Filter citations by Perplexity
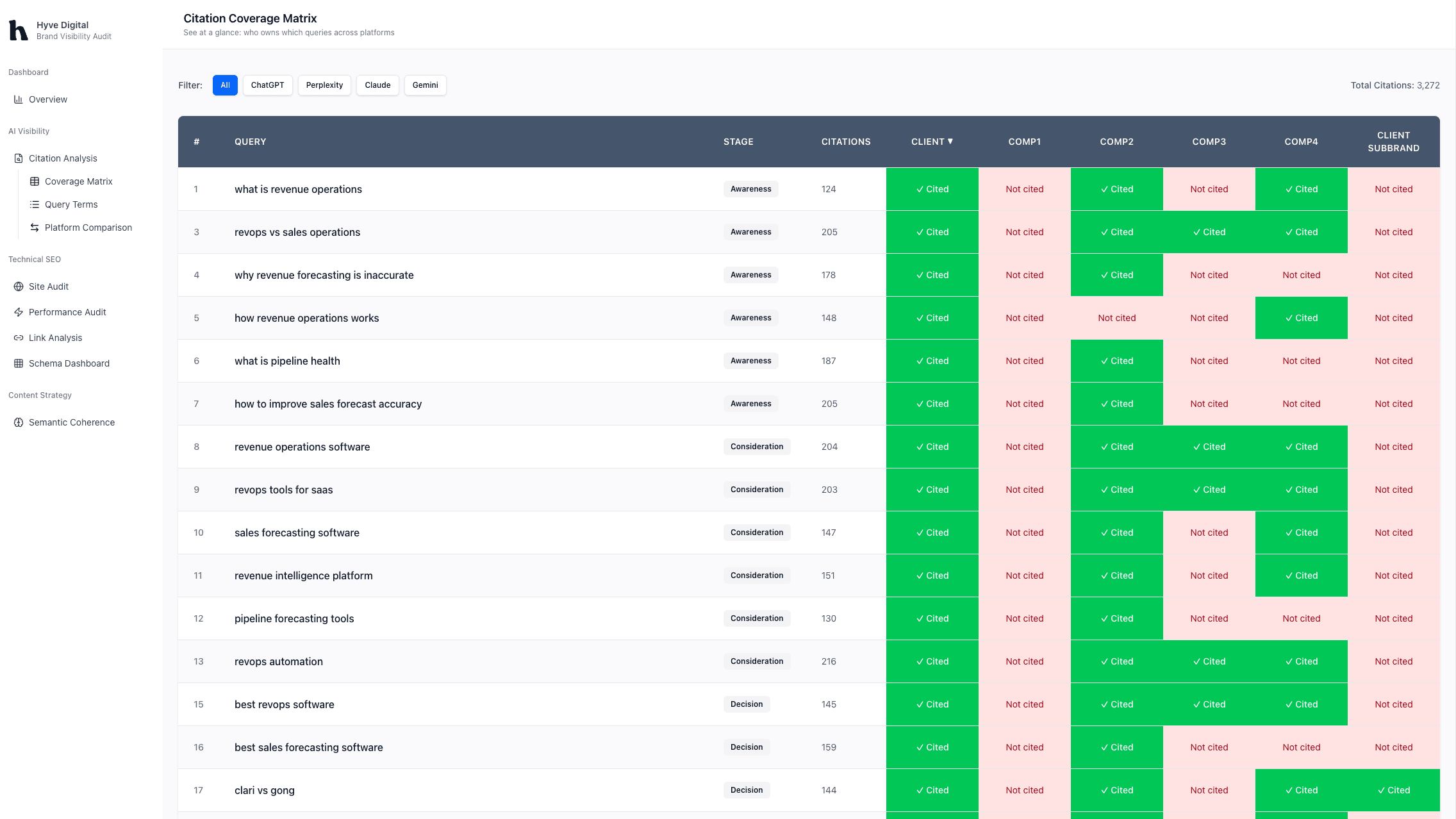 pyautogui.click(x=324, y=85)
